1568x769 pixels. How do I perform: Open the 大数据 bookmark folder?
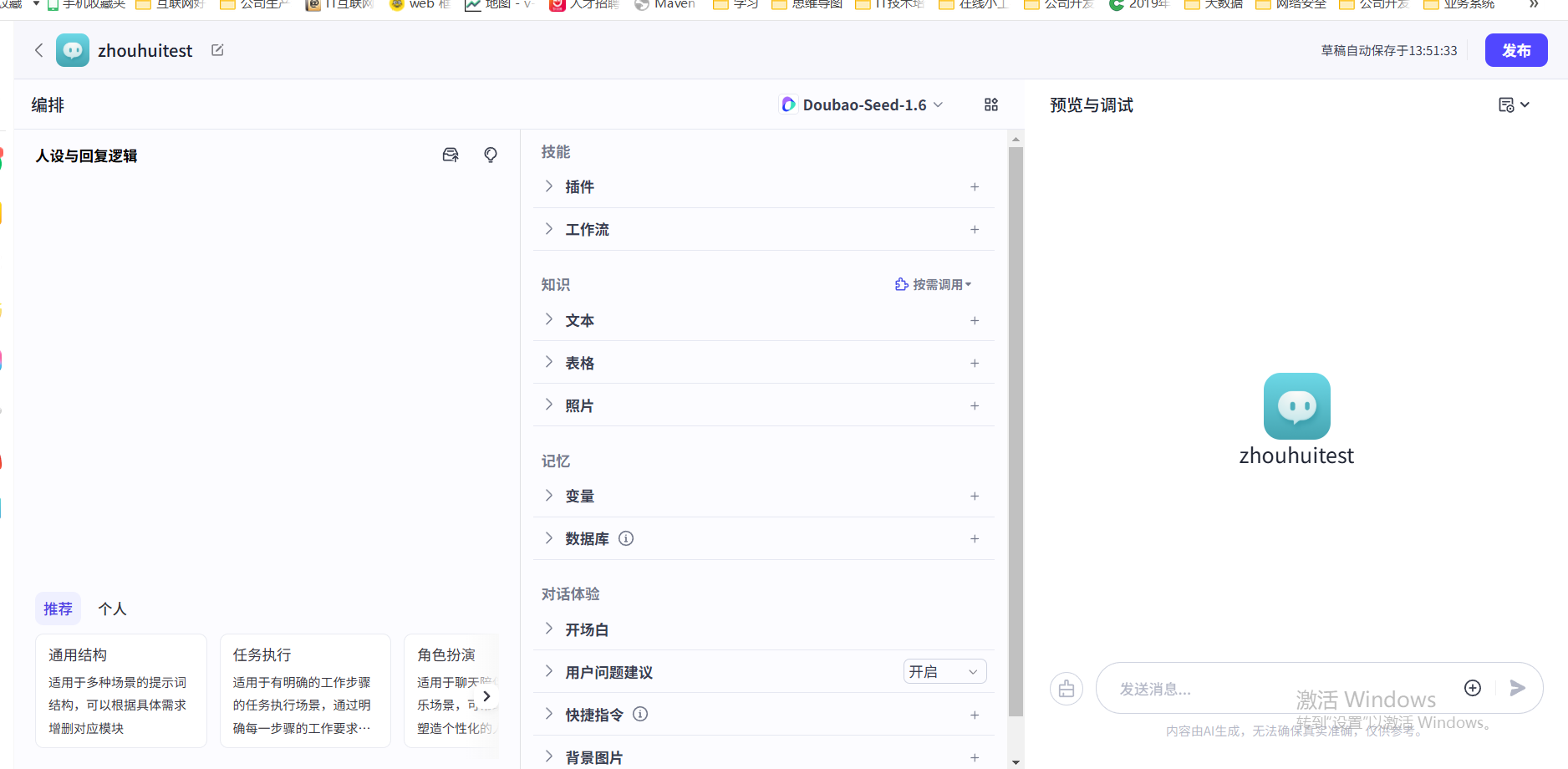tap(1214, 5)
